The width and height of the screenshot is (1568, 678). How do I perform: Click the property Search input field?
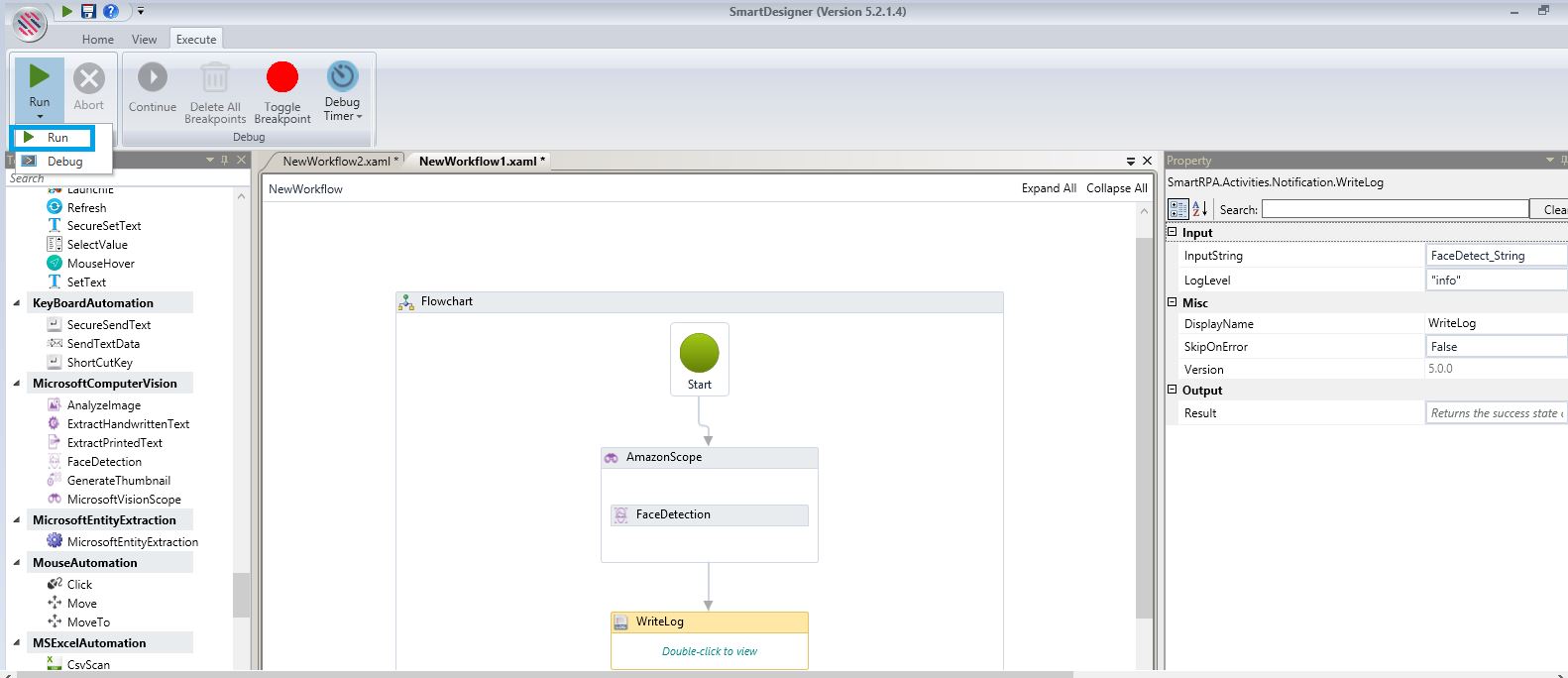[x=1395, y=209]
